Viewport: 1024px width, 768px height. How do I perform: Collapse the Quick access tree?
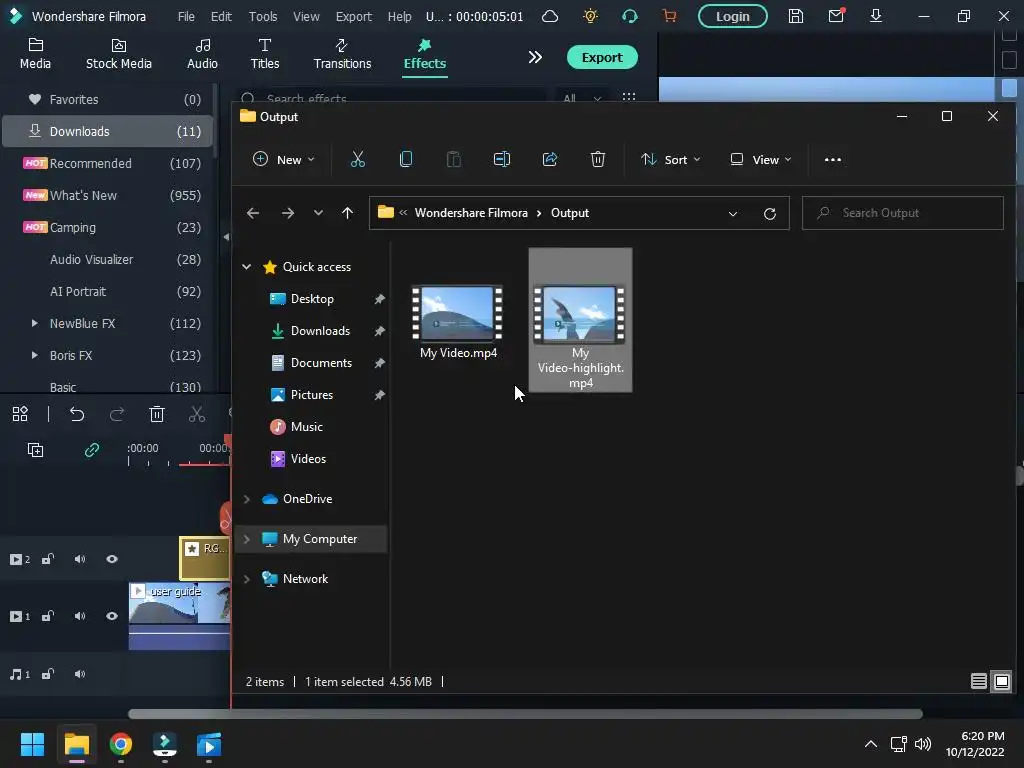tap(247, 266)
